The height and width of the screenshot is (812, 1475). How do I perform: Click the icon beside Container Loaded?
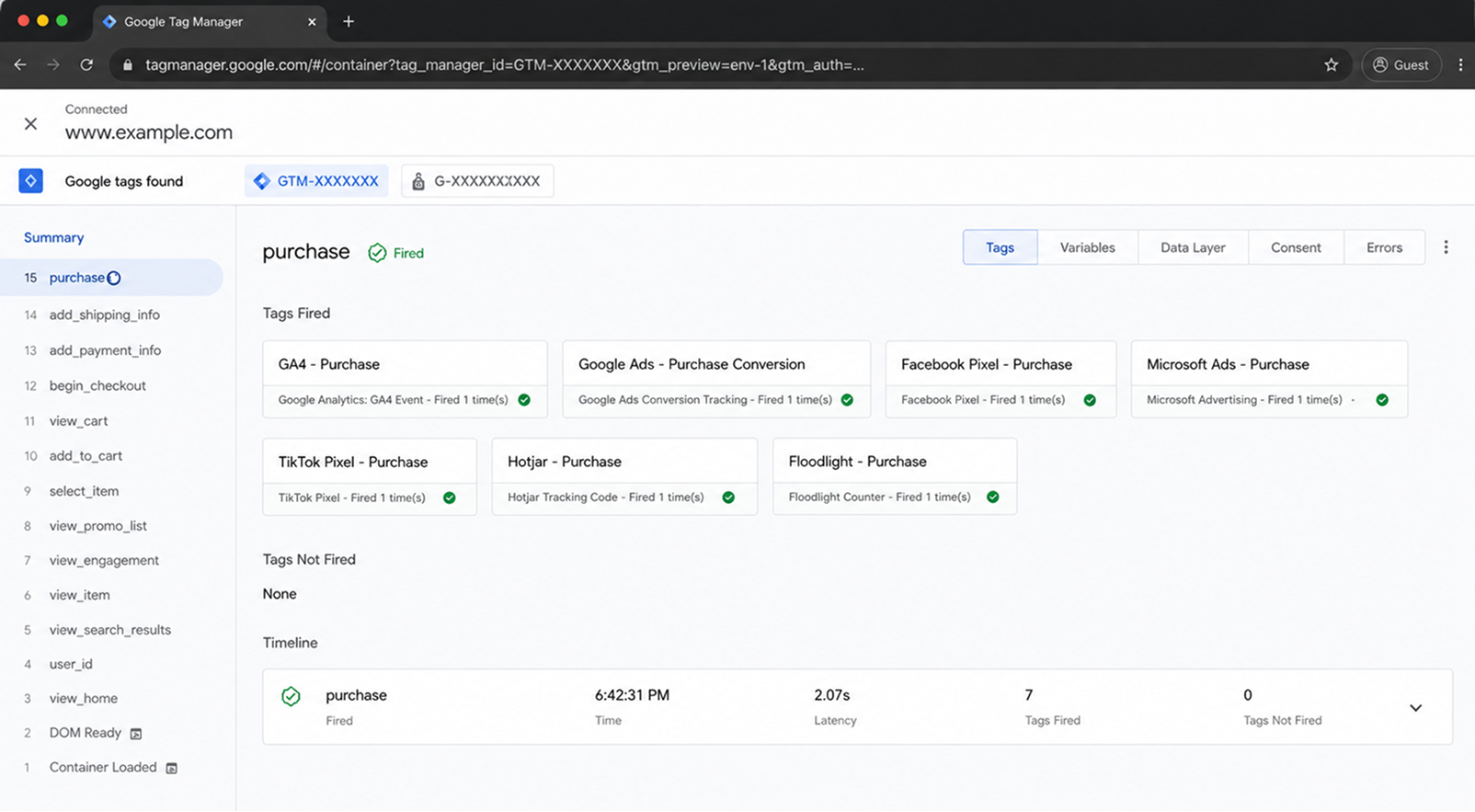171,768
